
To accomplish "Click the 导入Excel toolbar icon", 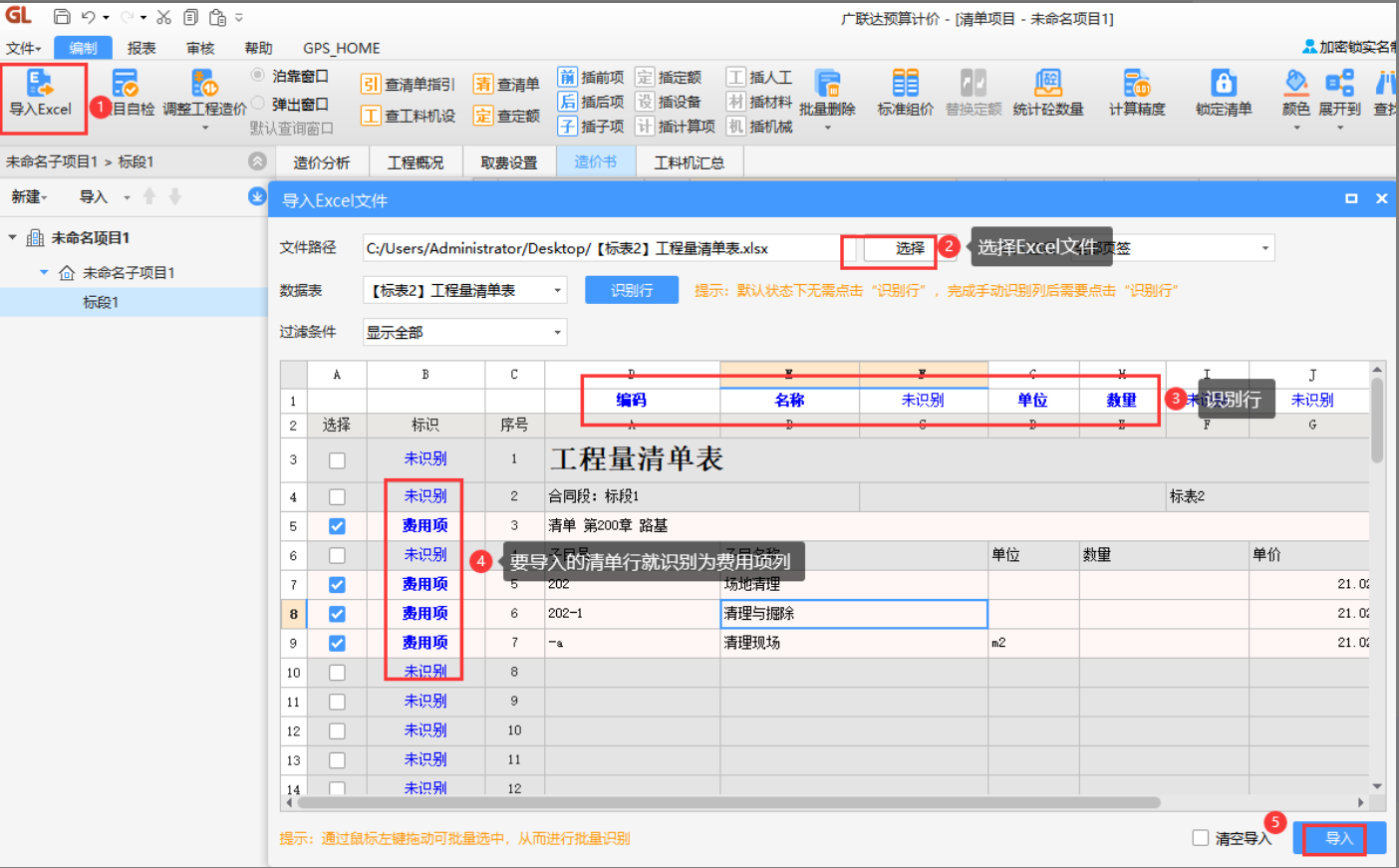I will point(41,95).
